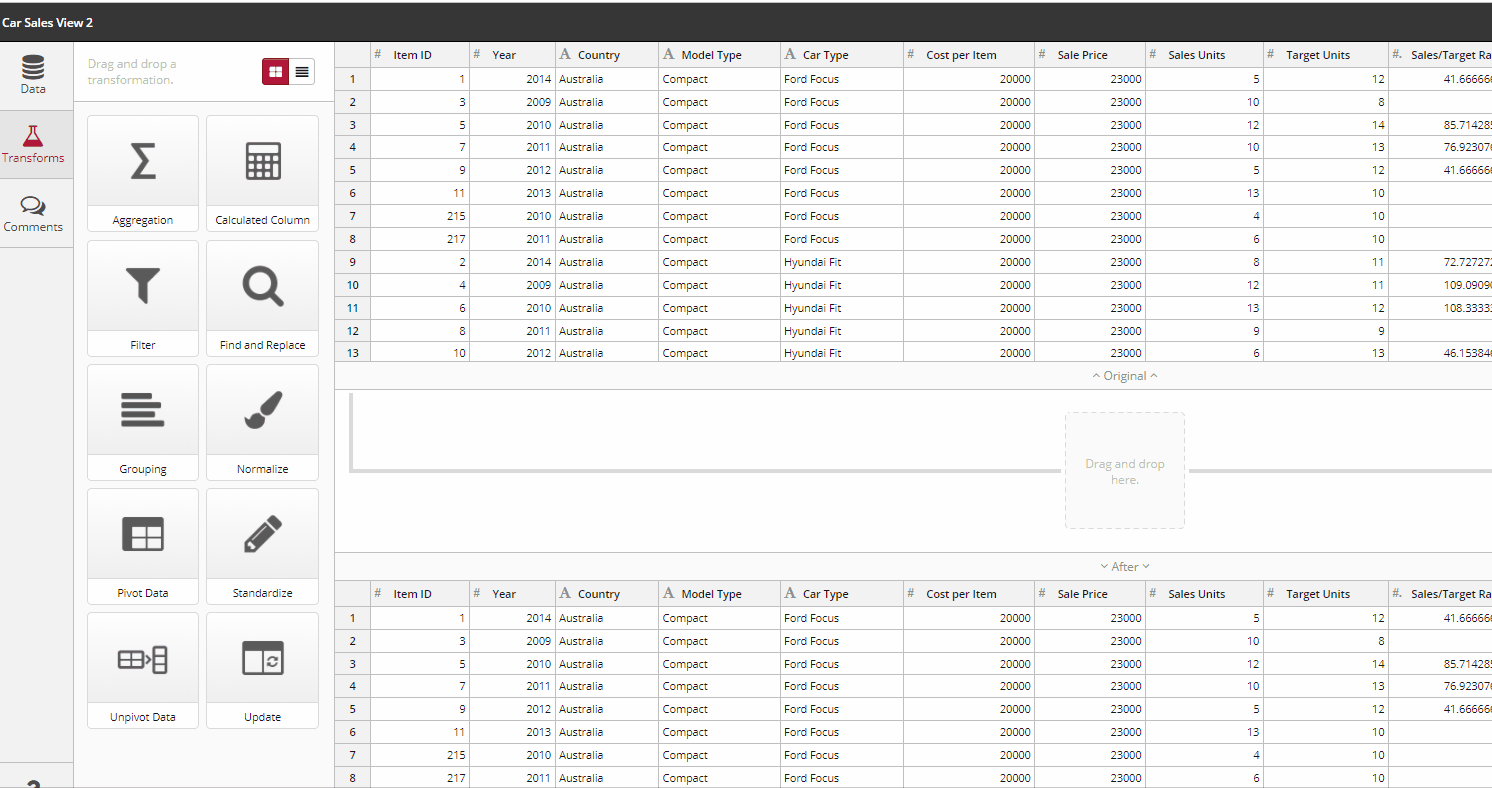Click row number 10 in Original table
The image size is (1492, 788).
point(352,285)
